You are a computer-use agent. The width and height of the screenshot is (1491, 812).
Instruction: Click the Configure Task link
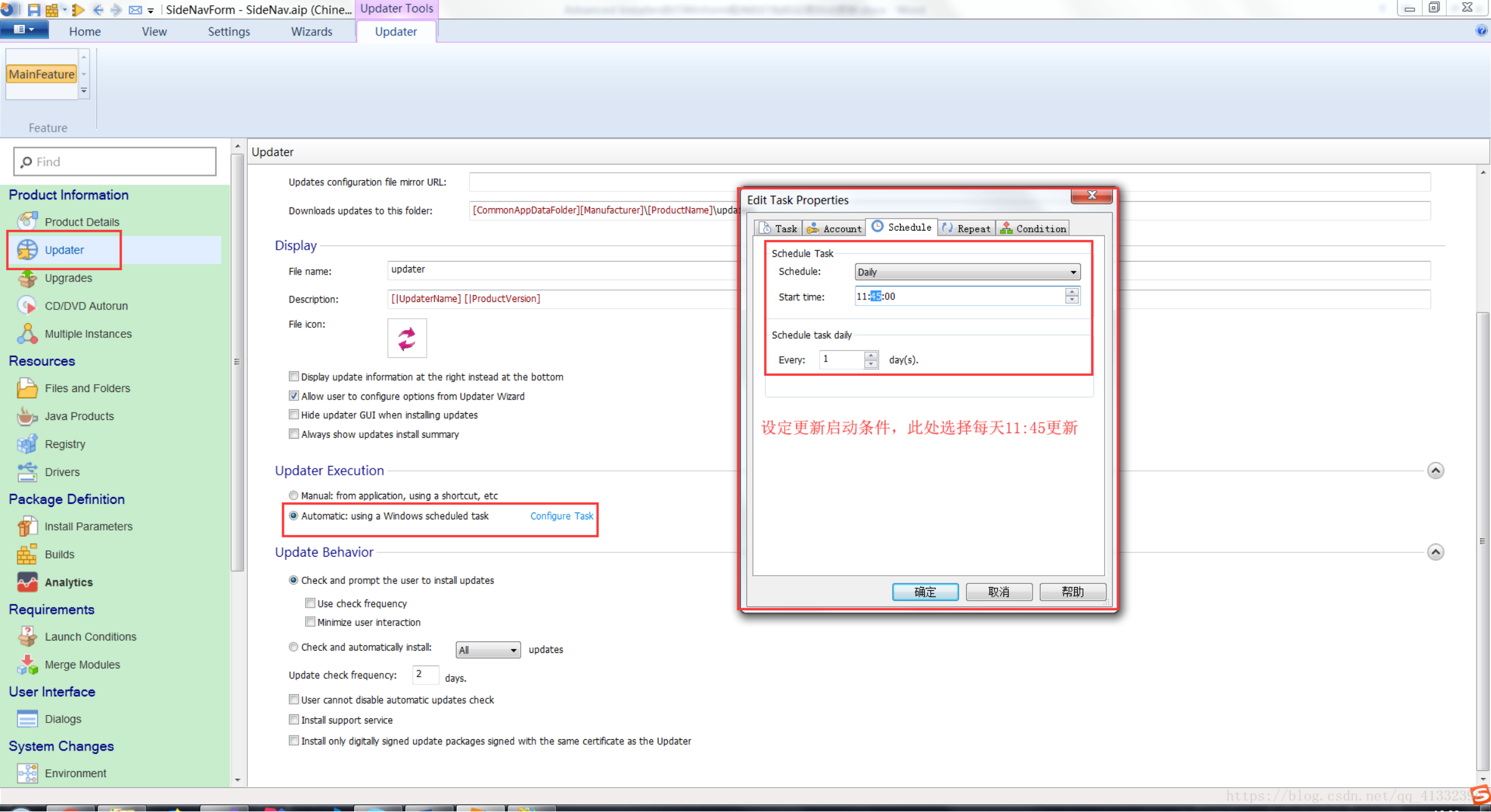point(561,516)
